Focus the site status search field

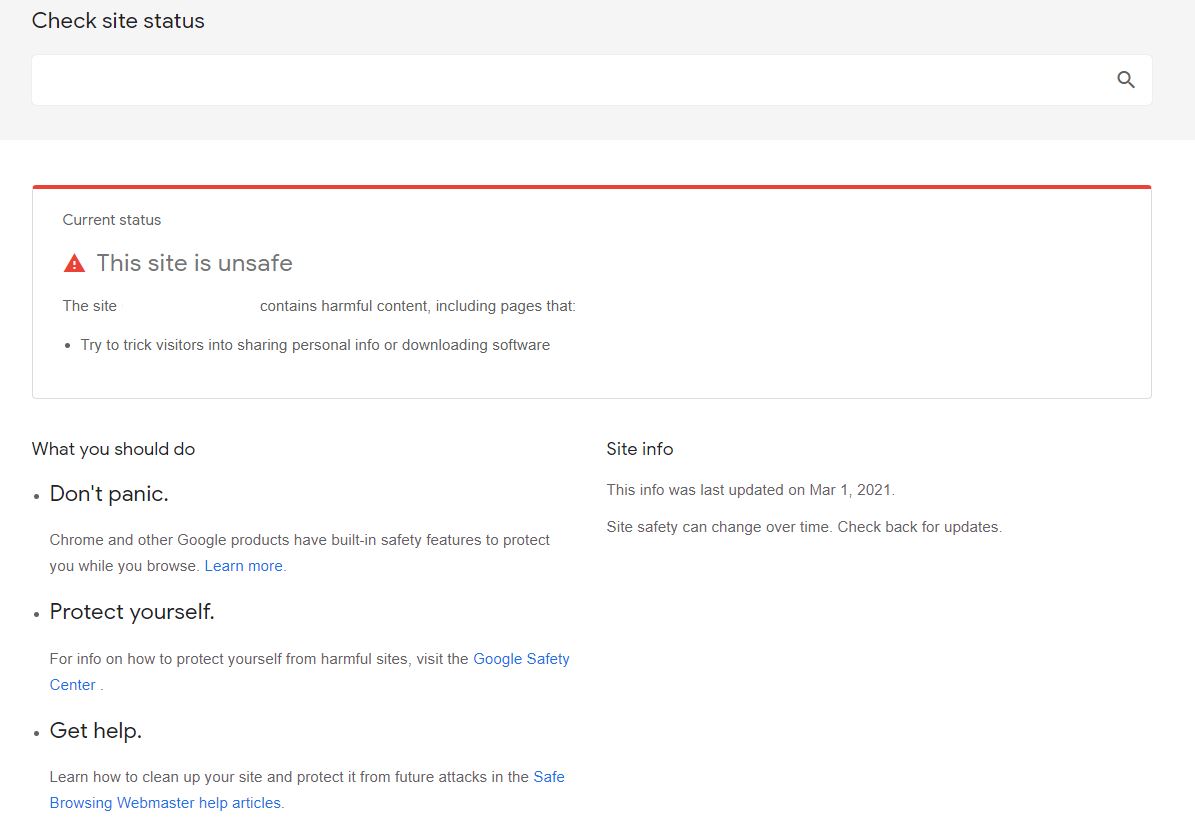click(x=570, y=80)
